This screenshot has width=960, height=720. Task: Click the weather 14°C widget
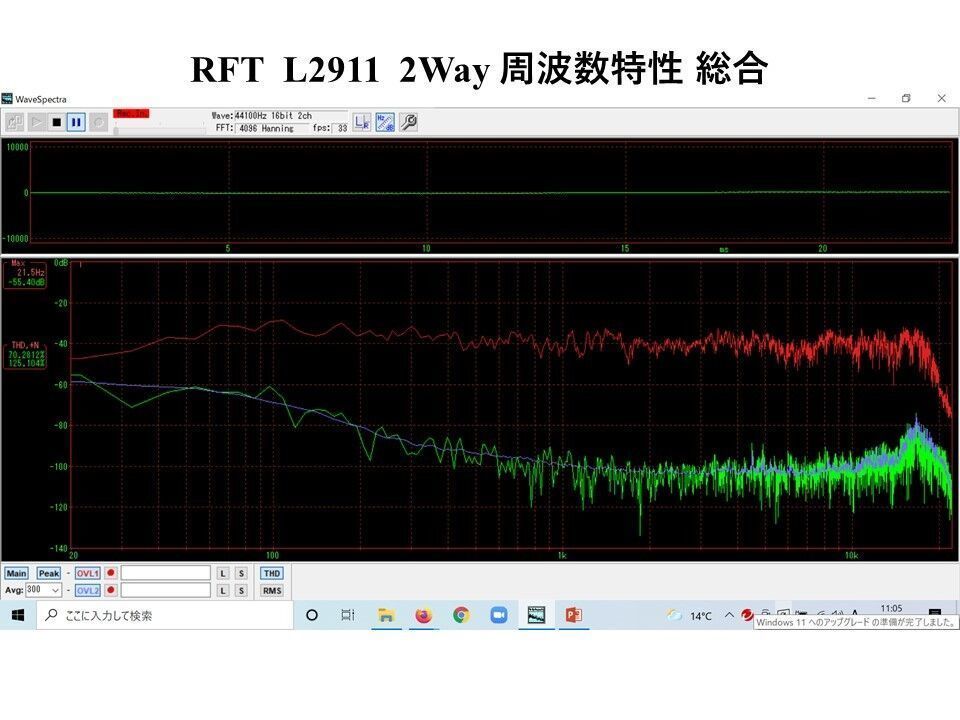689,615
